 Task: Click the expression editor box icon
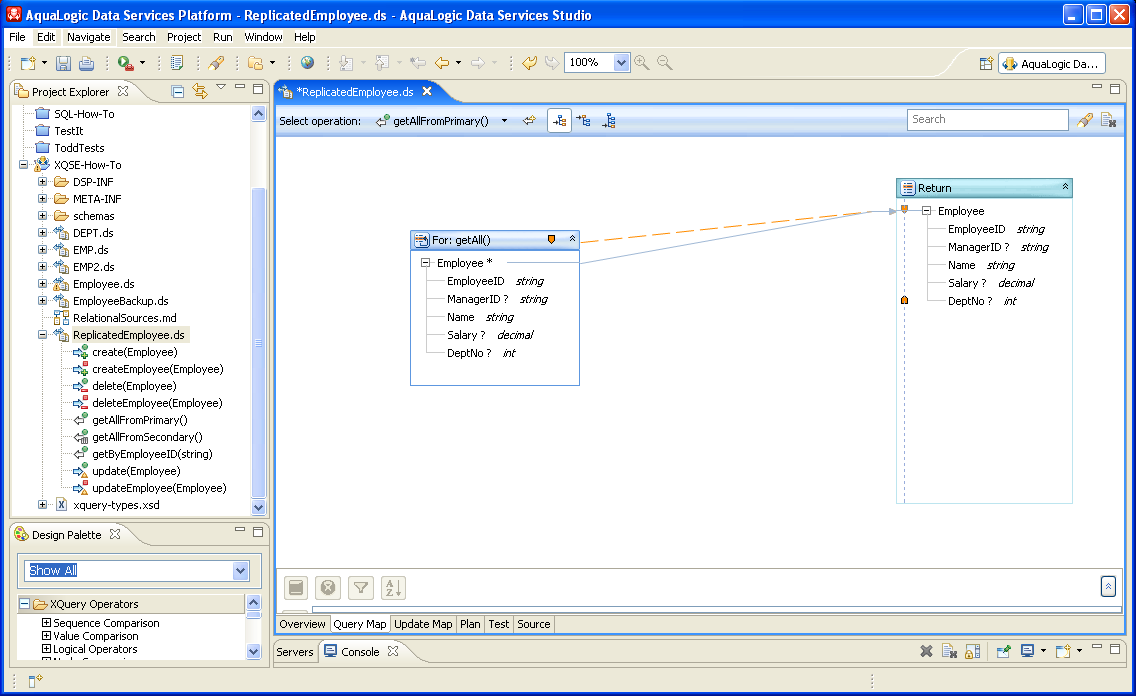pos(296,587)
